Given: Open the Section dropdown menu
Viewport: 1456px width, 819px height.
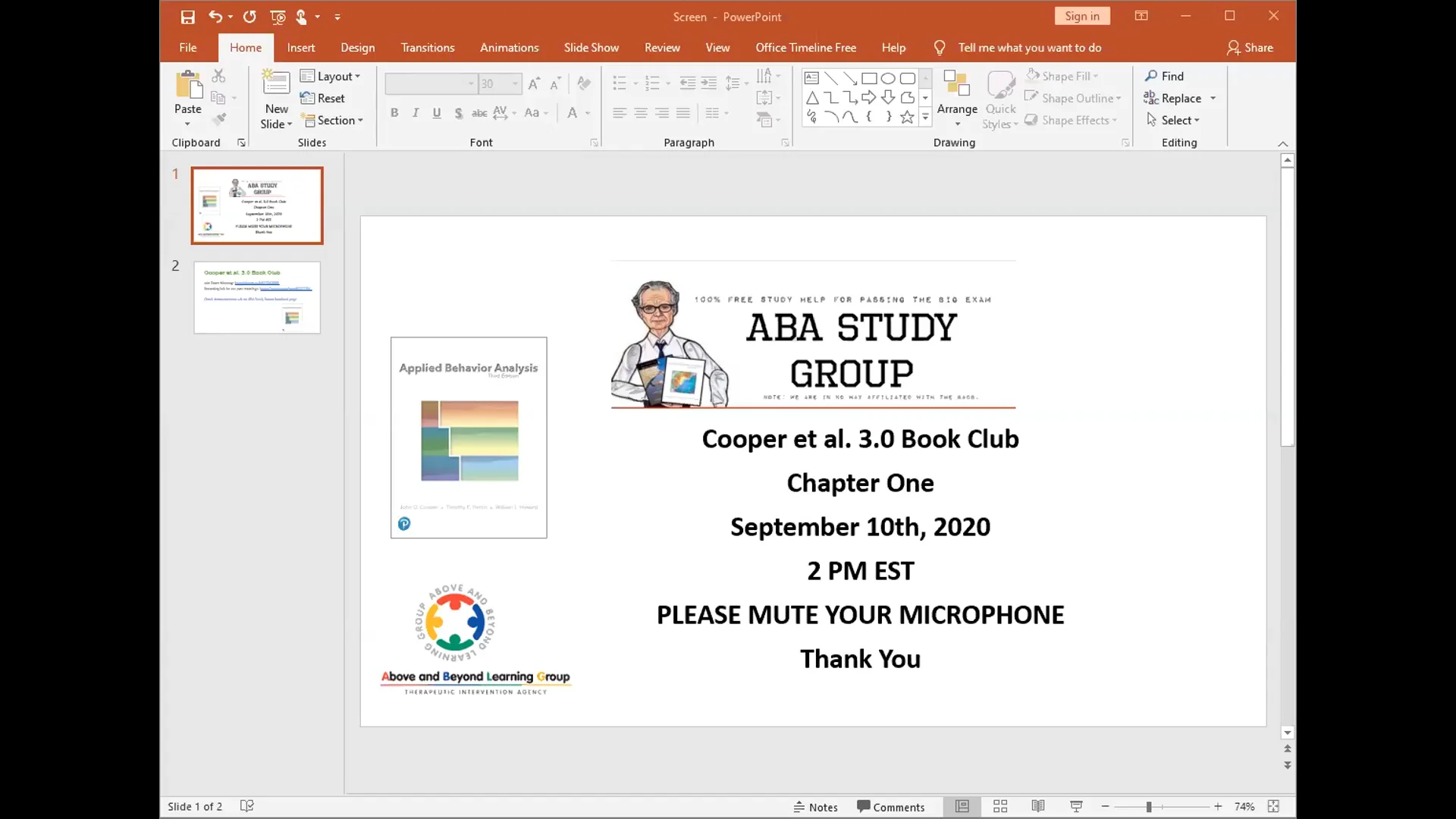Looking at the screenshot, I should click(x=334, y=120).
